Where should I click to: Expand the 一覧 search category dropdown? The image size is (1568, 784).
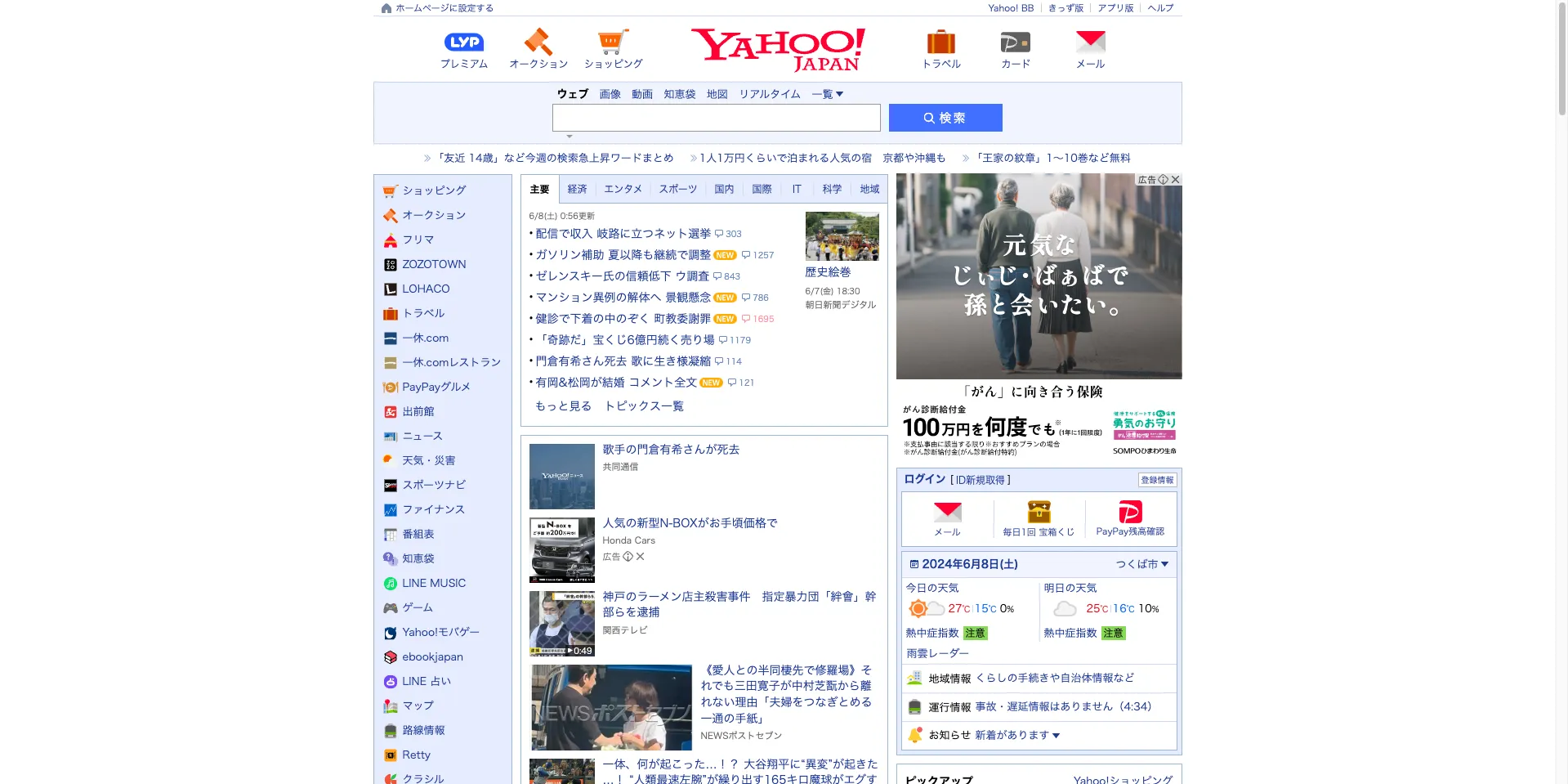point(827,95)
